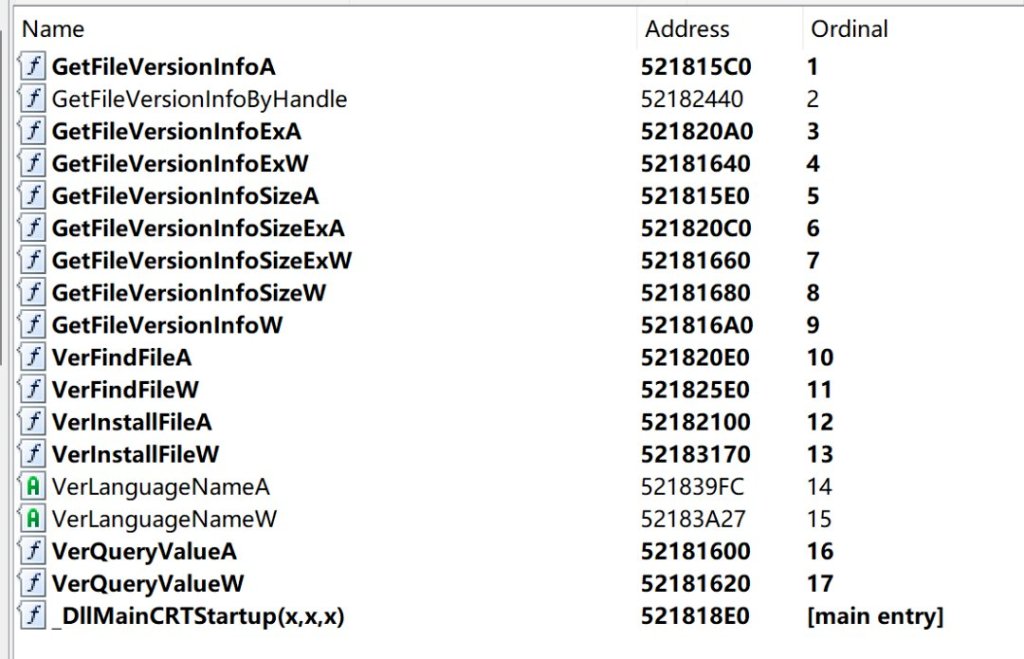Click the function icon beside GetFileVersionInfoSizeExW

(33, 260)
